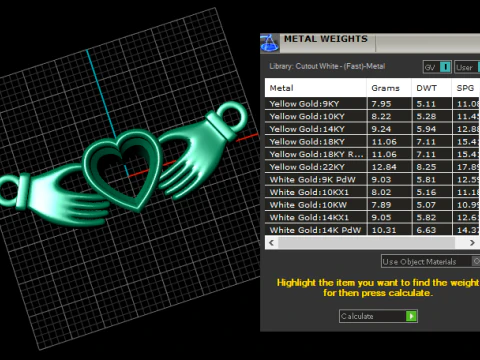Click the 8.22 grams value
Viewport: 480px width, 360px height.
(x=381, y=117)
